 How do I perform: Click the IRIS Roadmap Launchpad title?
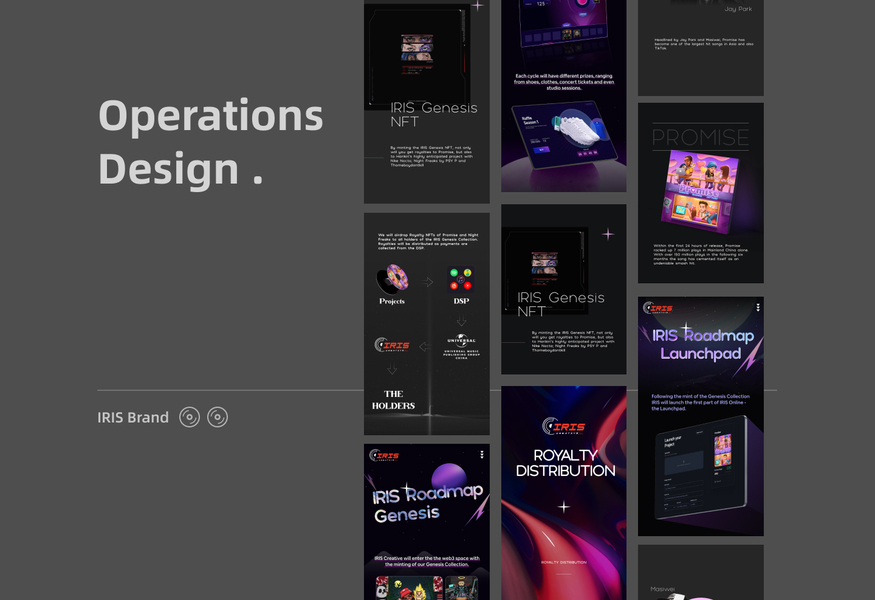tap(703, 344)
